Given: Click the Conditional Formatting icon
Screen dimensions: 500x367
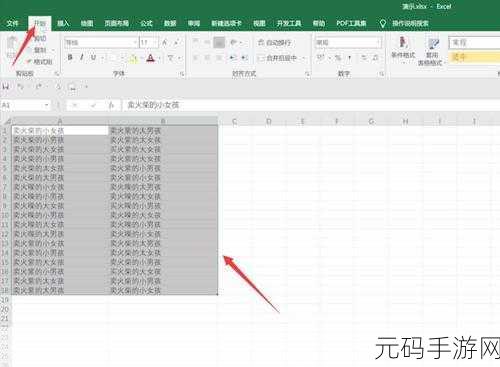Looking at the screenshot, I should point(403,43).
